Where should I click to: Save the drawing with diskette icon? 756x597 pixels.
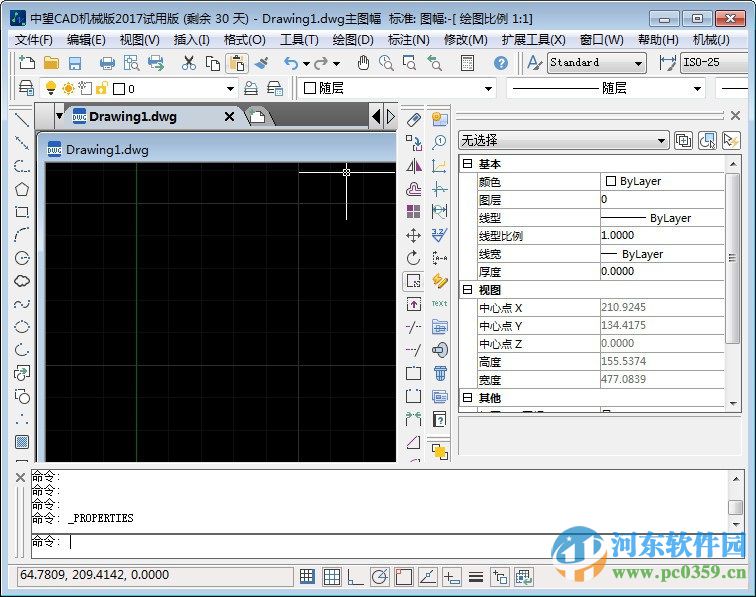click(75, 63)
